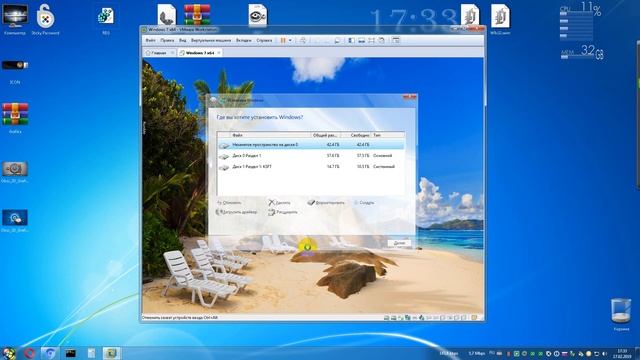The image size is (640, 360).
Task: Click the Windows Start button
Action: point(9,353)
